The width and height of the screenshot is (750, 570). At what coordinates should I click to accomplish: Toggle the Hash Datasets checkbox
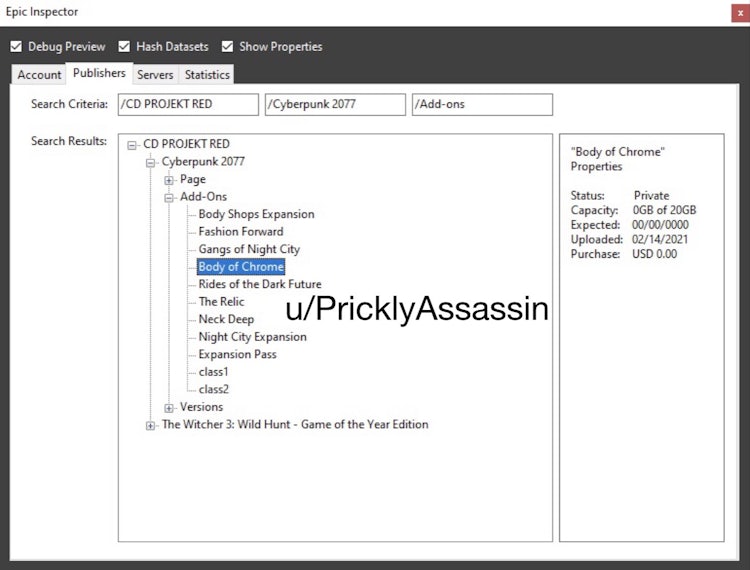pyautogui.click(x=124, y=46)
